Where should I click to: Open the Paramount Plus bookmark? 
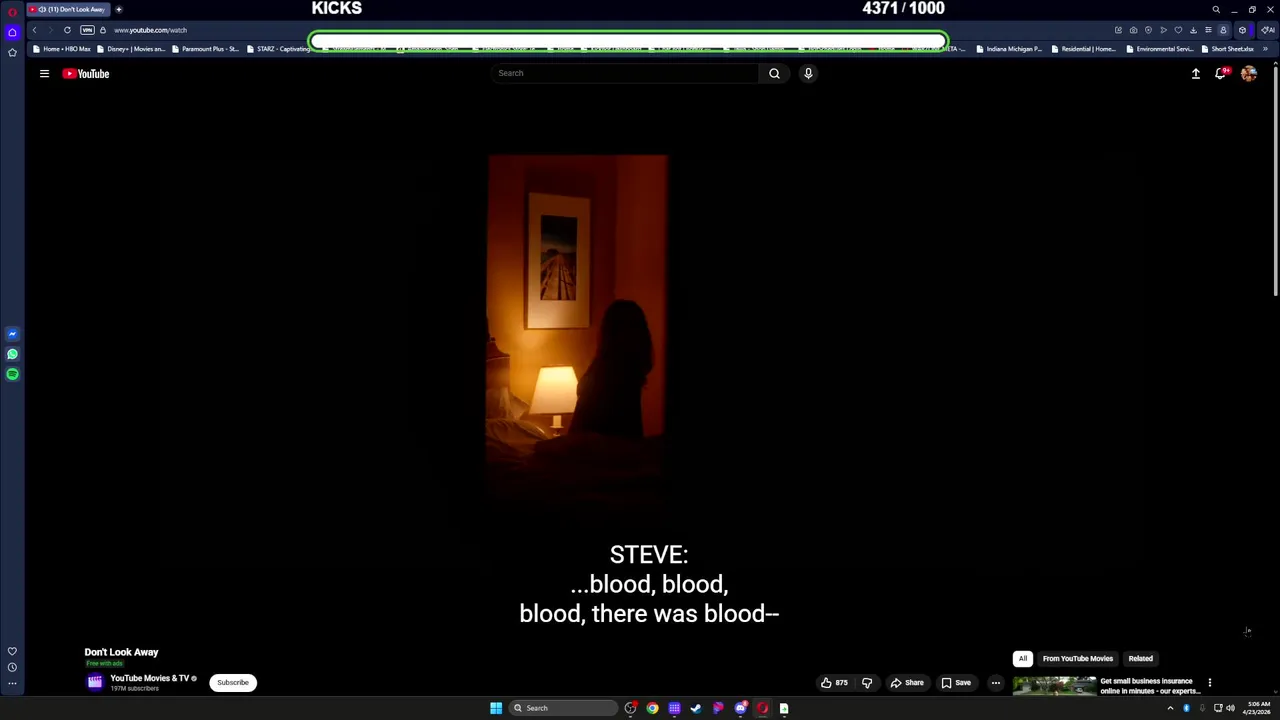(205, 49)
